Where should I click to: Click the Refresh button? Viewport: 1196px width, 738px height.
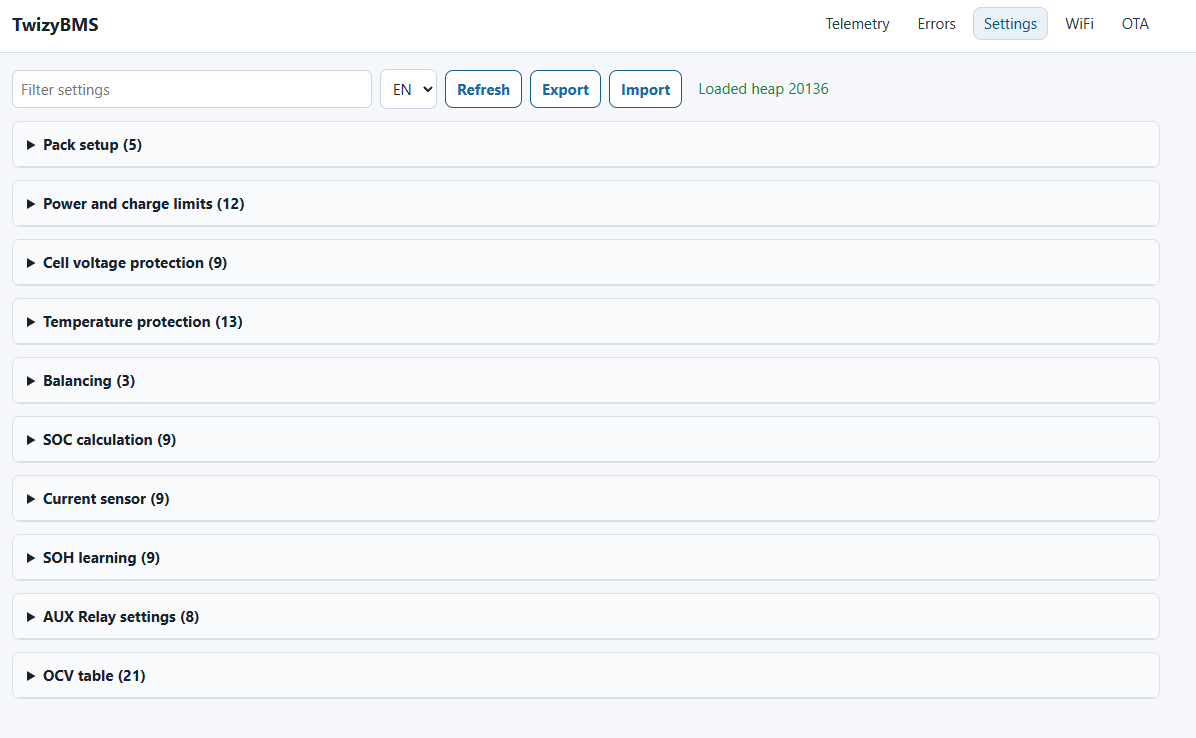click(484, 89)
